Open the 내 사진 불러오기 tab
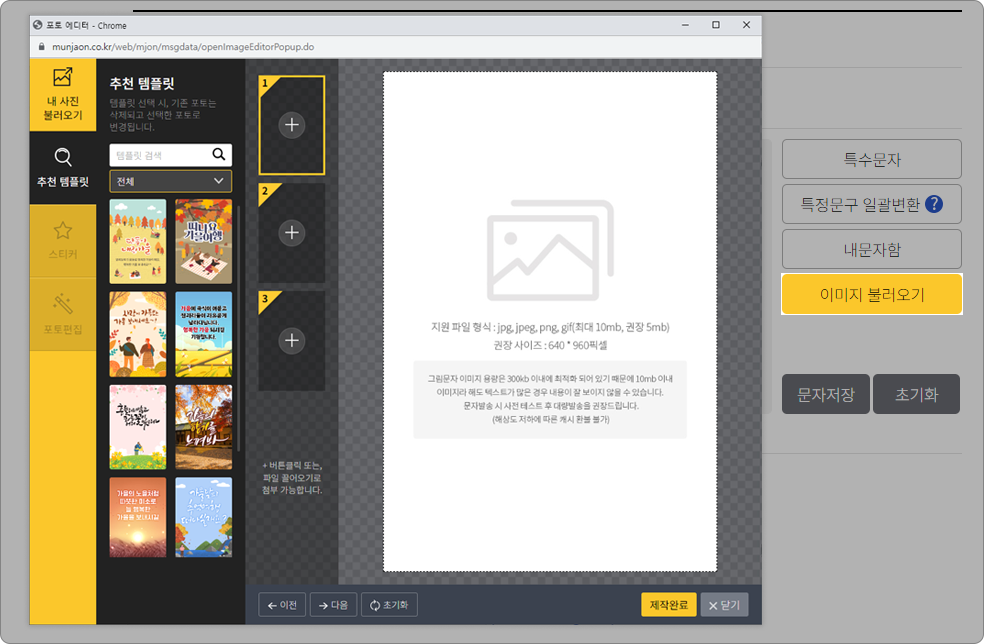The height and width of the screenshot is (644, 984). pos(63,95)
